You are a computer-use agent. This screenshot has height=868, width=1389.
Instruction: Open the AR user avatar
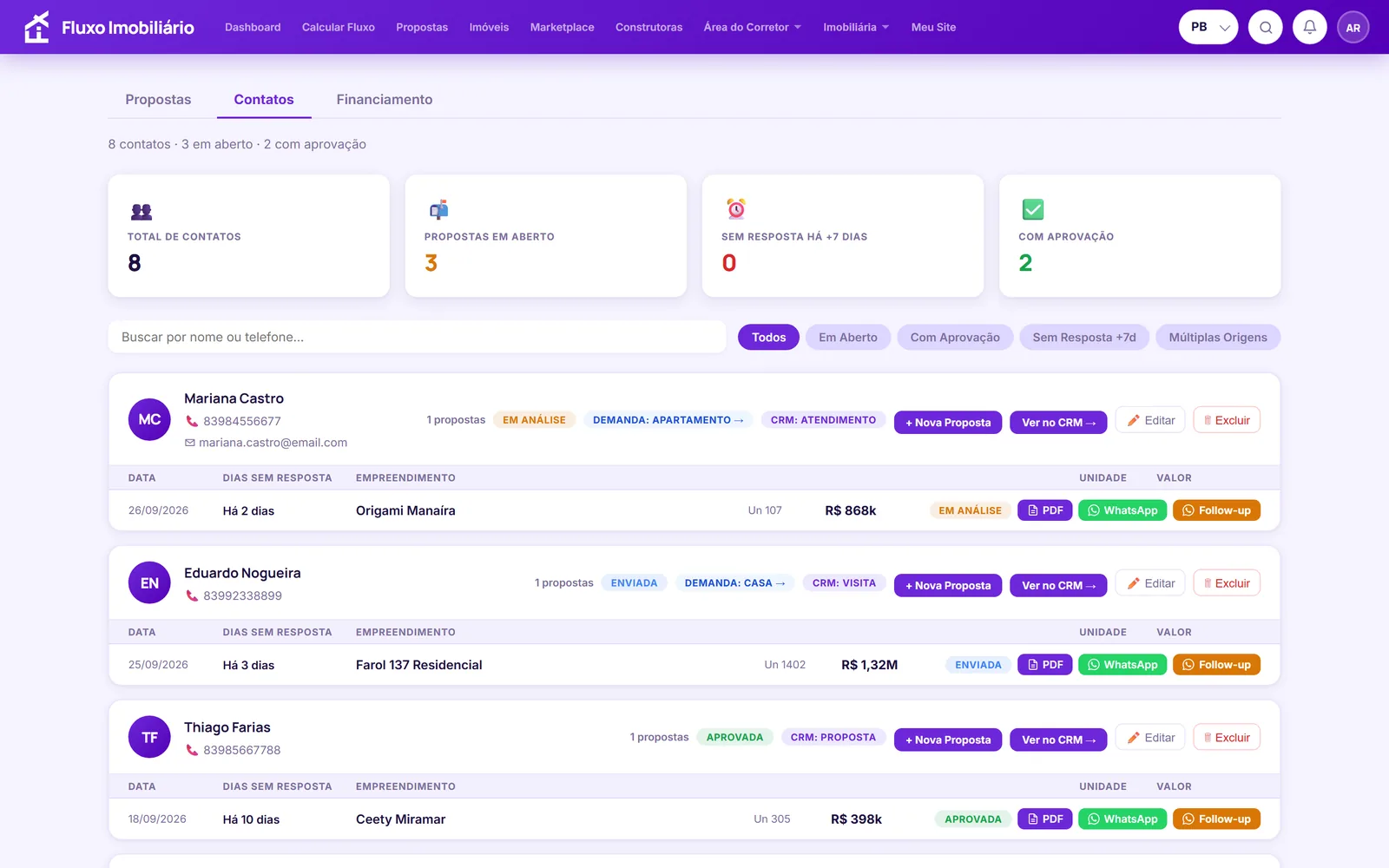tap(1353, 27)
